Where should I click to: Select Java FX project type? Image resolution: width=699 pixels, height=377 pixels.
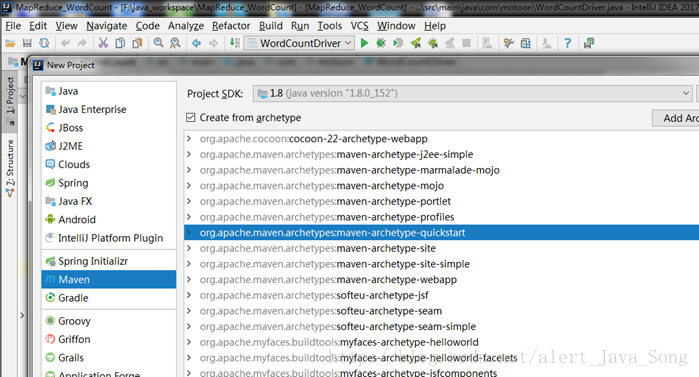tap(109, 201)
